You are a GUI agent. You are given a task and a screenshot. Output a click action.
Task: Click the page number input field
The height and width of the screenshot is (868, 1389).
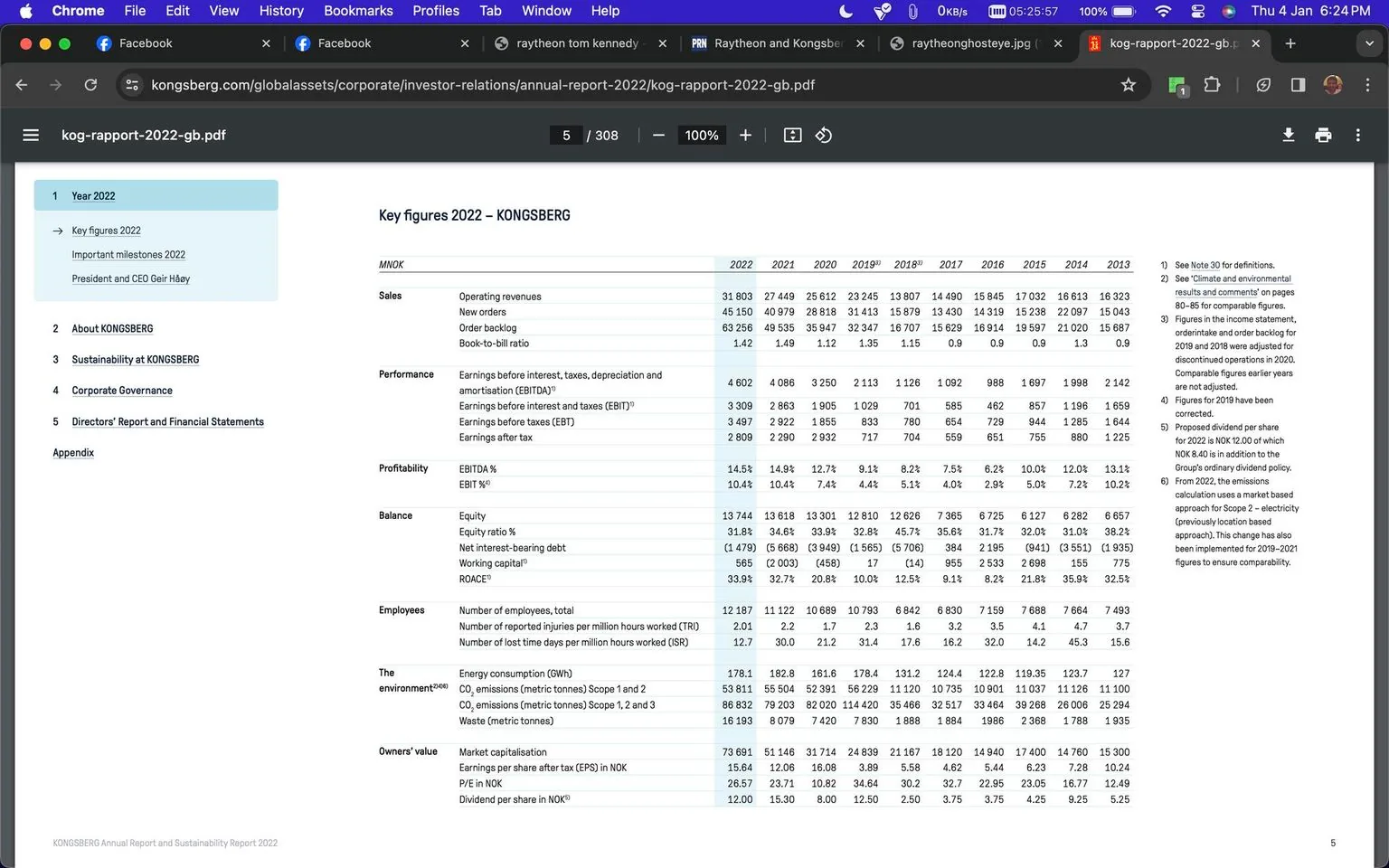tap(566, 135)
